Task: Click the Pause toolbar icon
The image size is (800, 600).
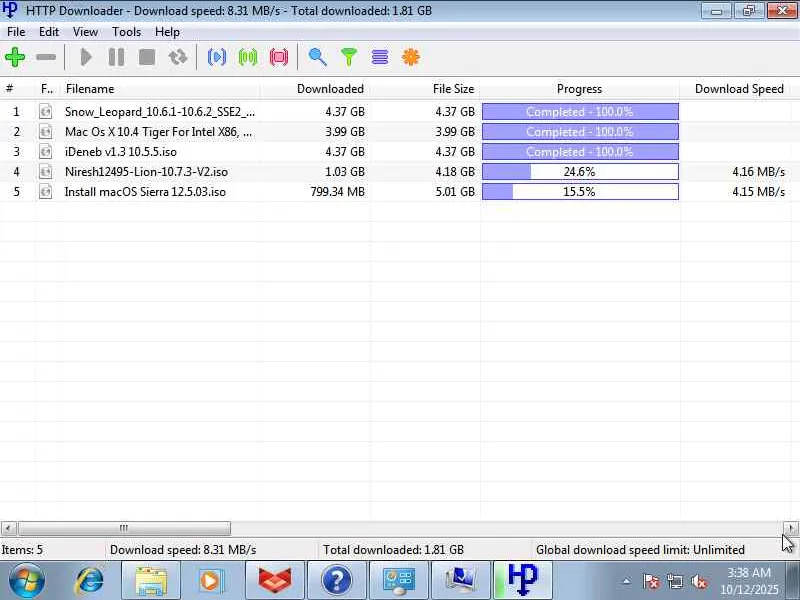Action: click(116, 57)
